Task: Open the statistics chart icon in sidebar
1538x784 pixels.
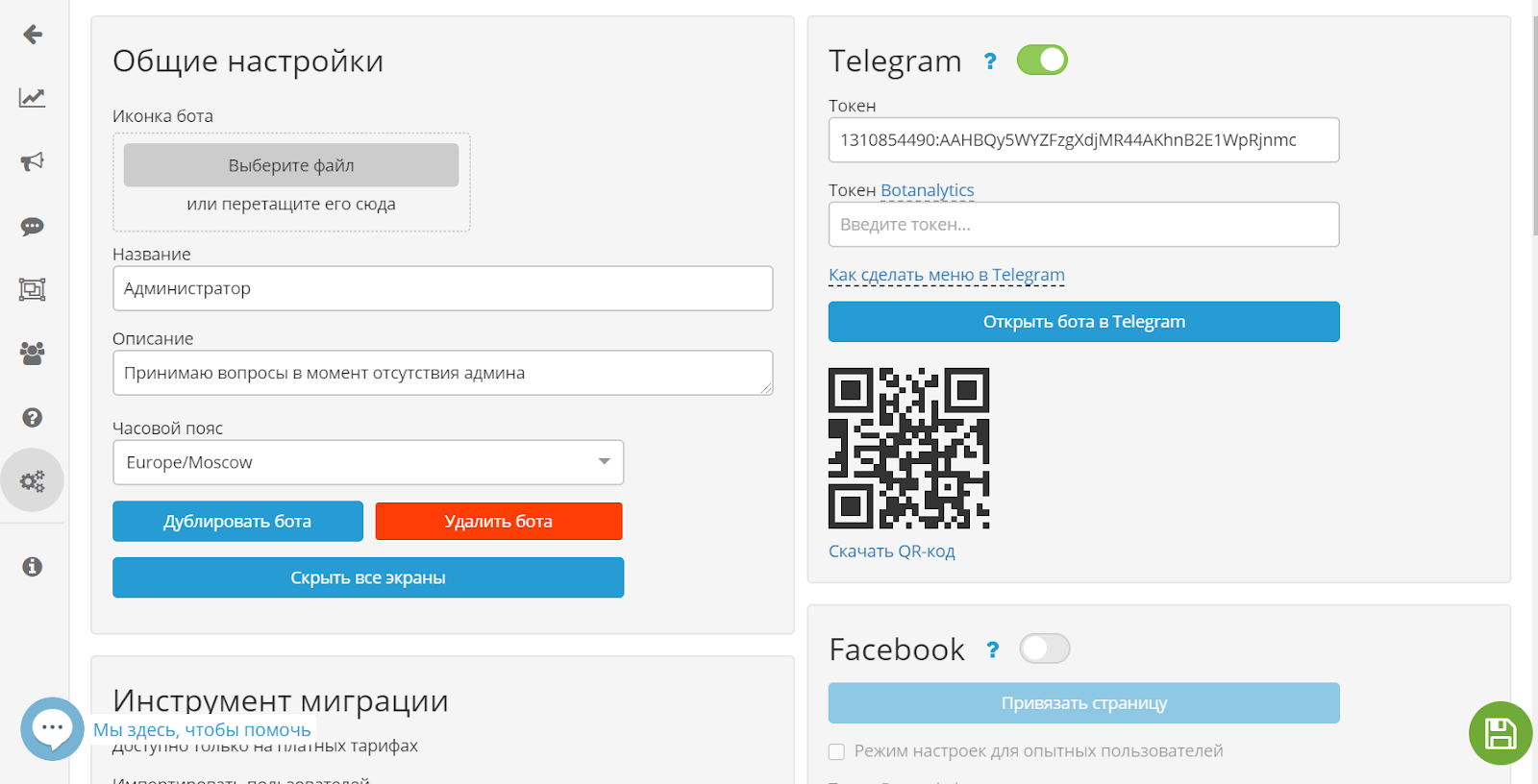Action: point(32,97)
